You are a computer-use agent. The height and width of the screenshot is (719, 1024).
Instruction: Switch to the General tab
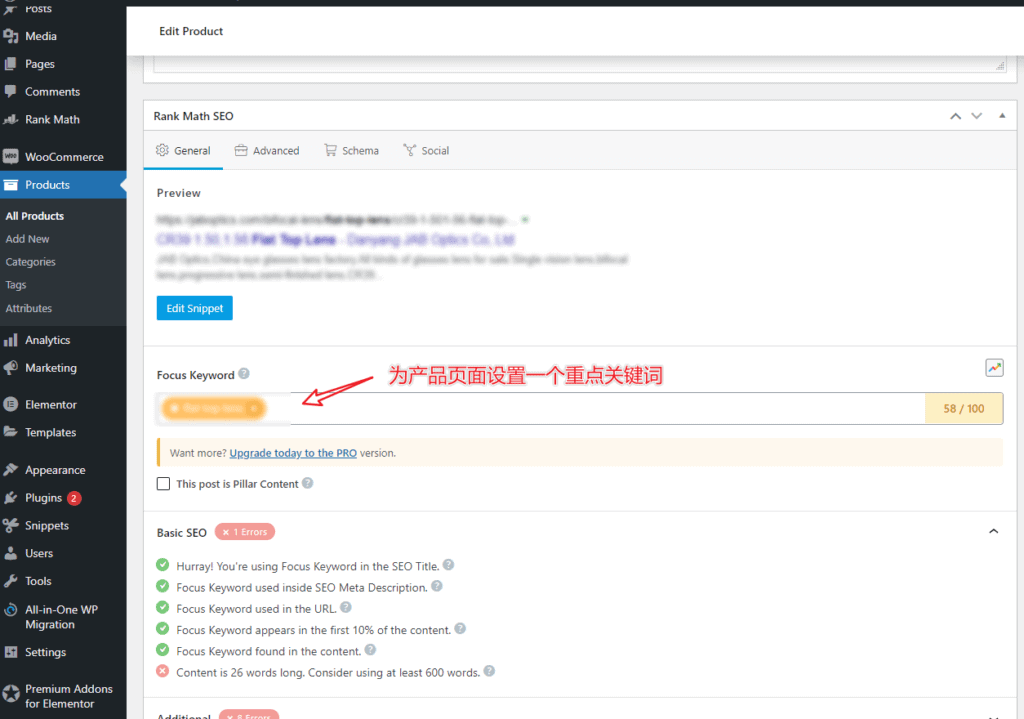(x=184, y=150)
